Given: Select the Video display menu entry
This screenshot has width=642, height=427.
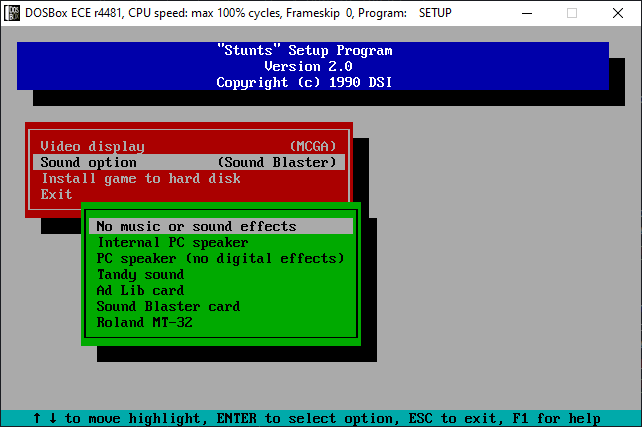Looking at the screenshot, I should pyautogui.click(x=189, y=146).
